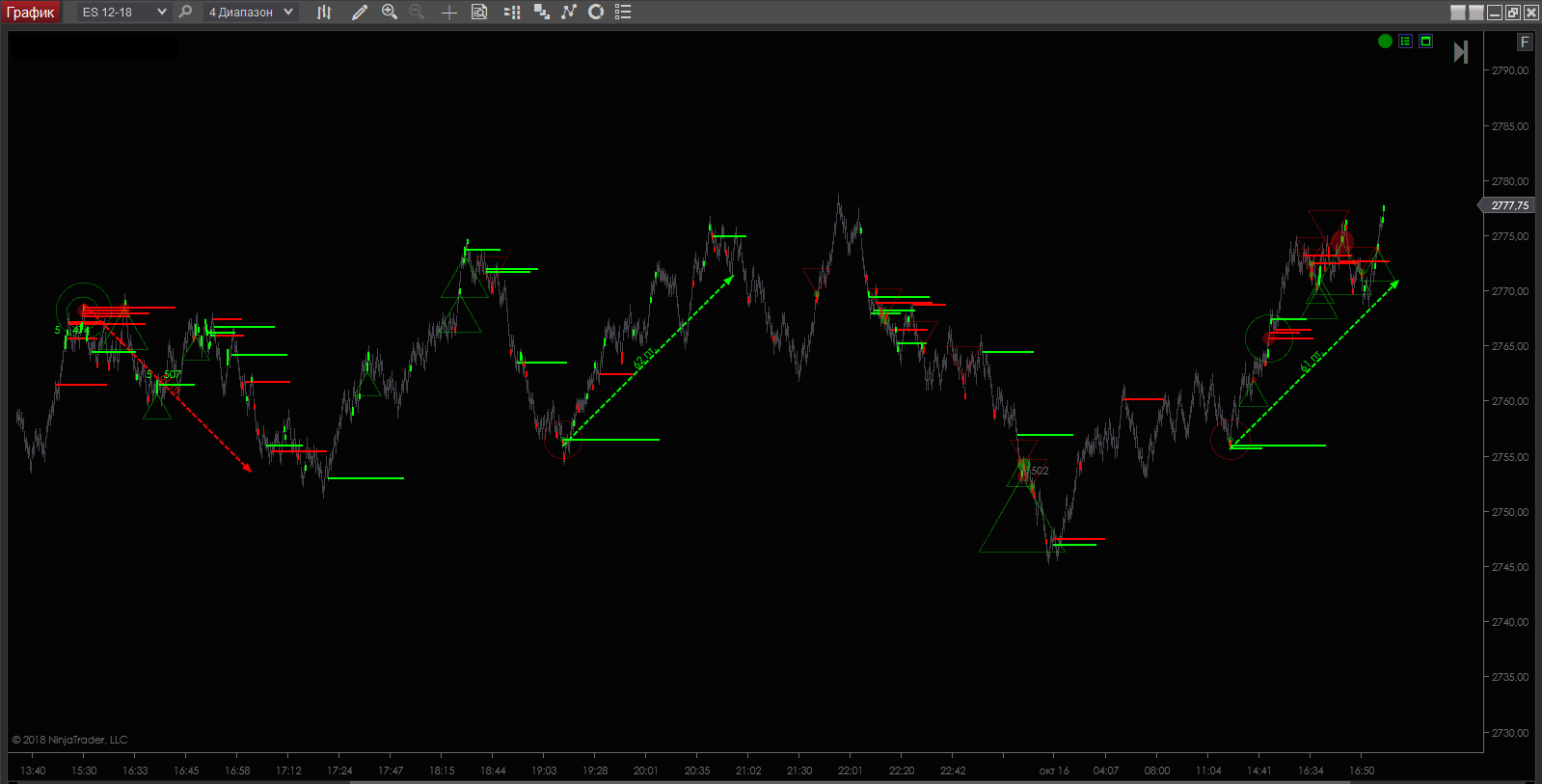The width and height of the screenshot is (1542, 784).
Task: Open the bar chart style icon
Action: [x=324, y=12]
